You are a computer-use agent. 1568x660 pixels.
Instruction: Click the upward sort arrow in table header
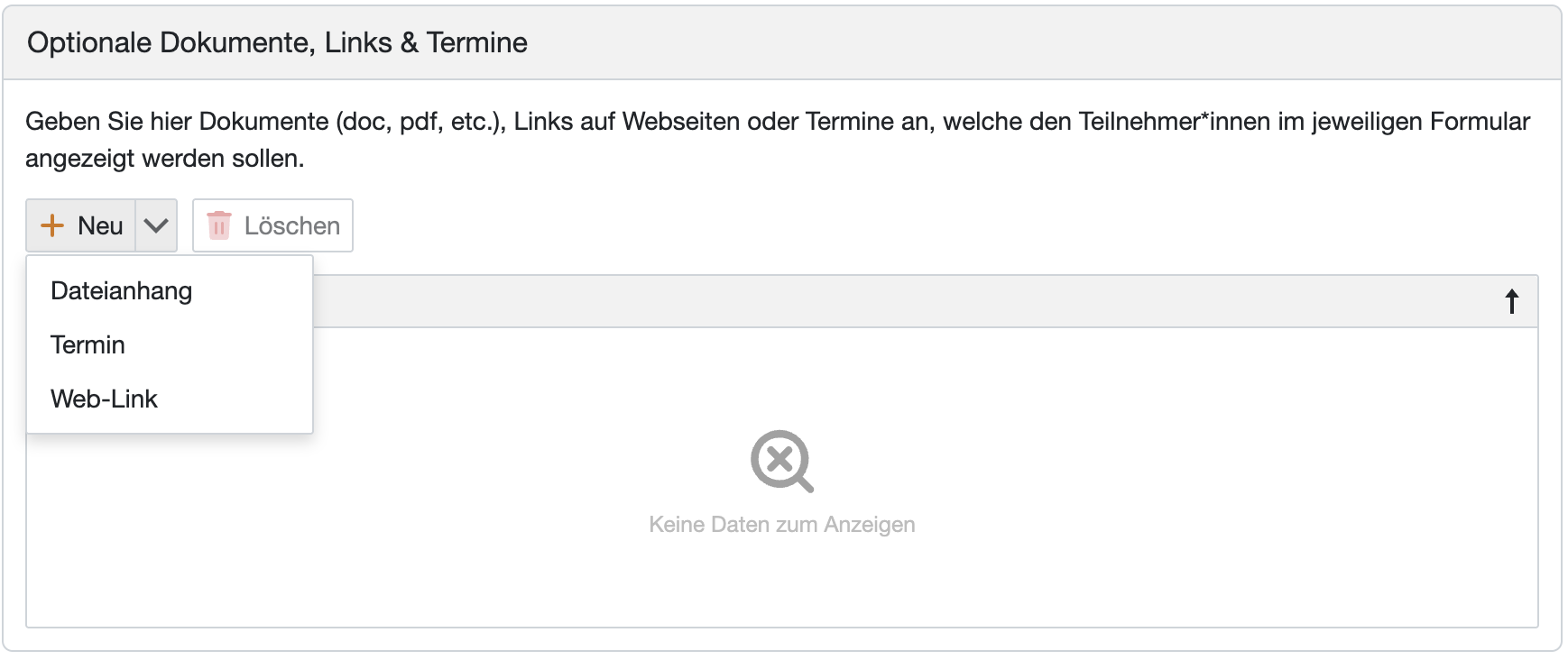coord(1512,301)
